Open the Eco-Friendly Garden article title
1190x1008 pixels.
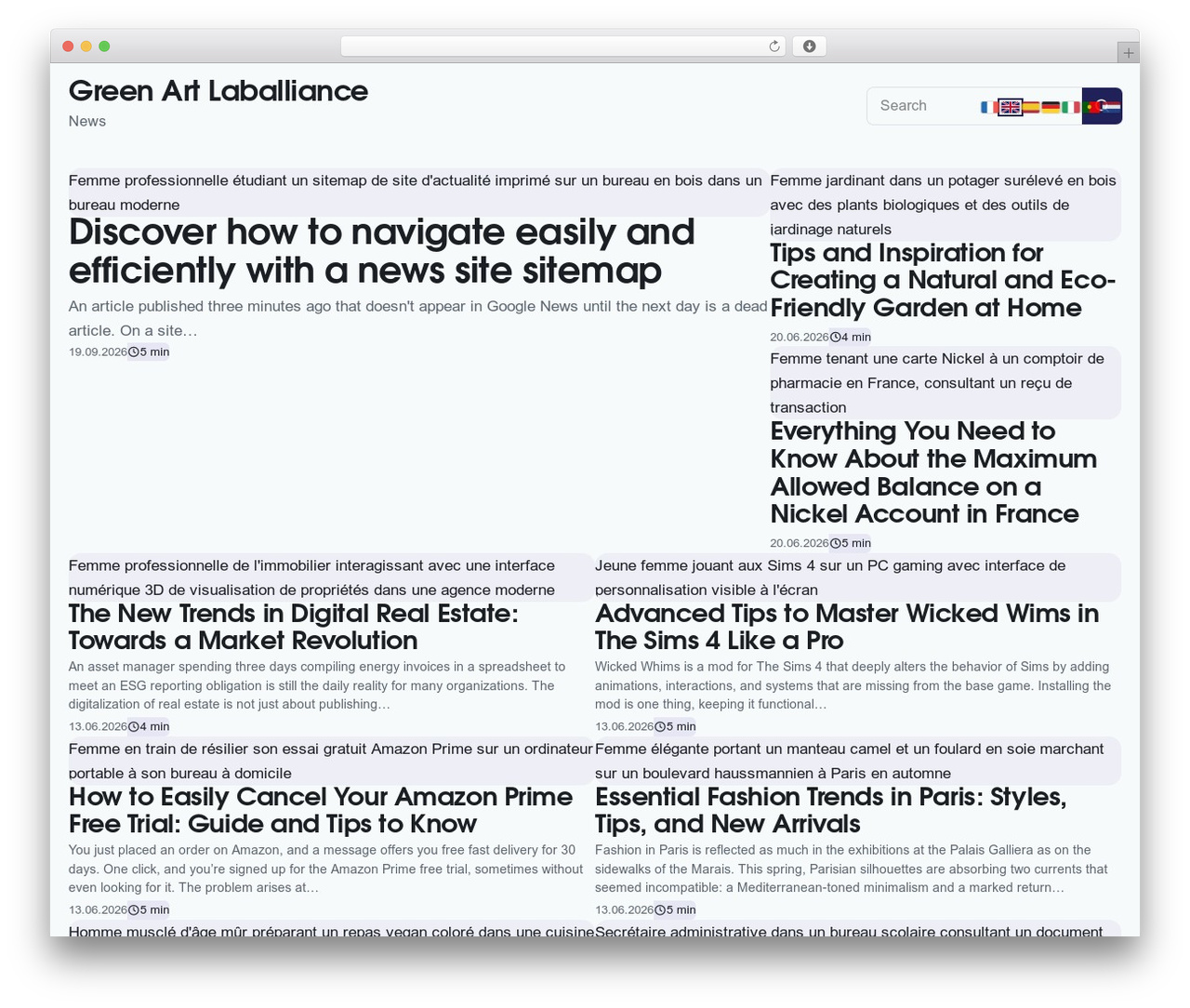(x=943, y=280)
